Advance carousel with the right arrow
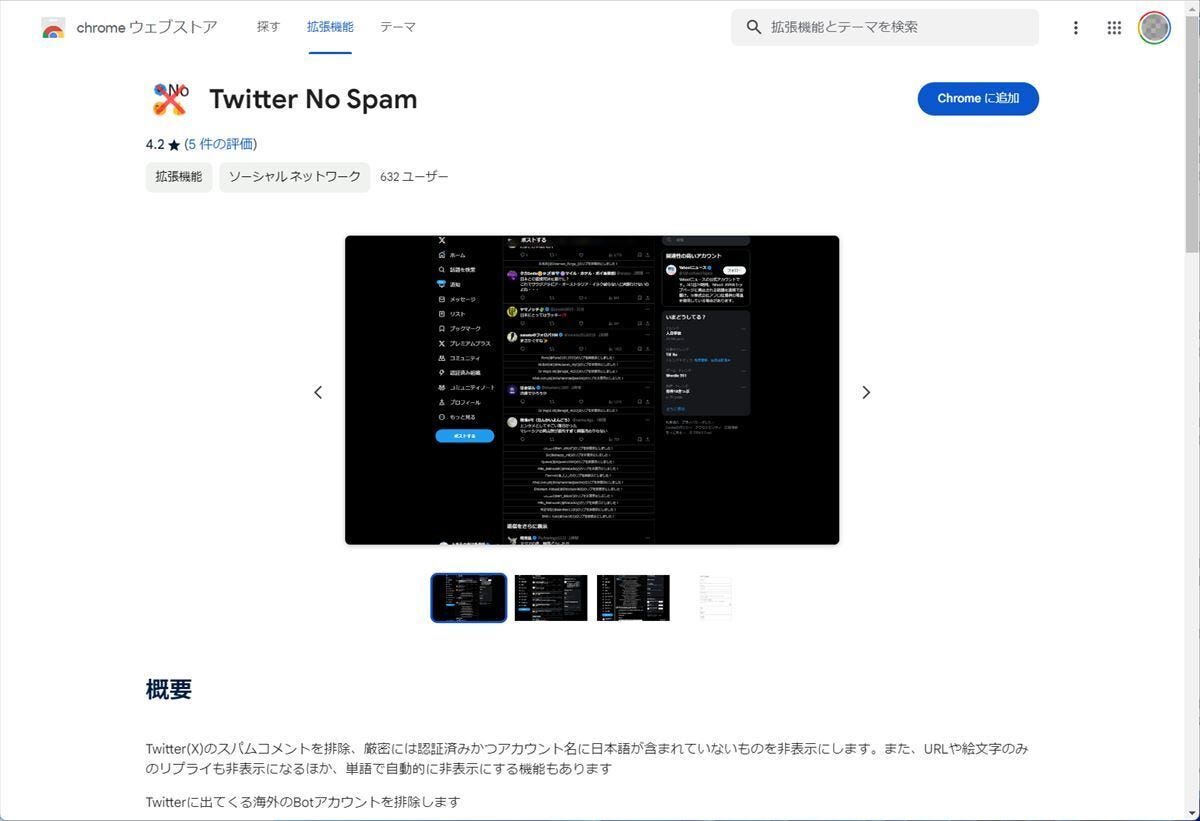Image resolution: width=1200 pixels, height=821 pixels. pyautogui.click(x=866, y=392)
